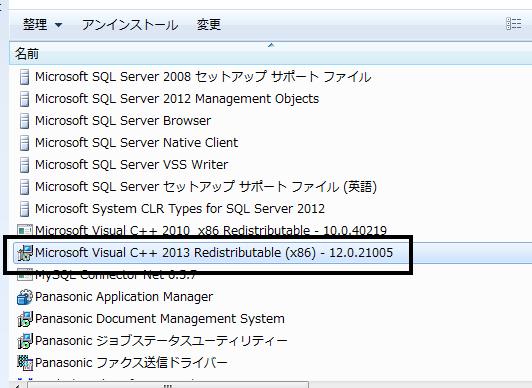
Task: Sort the list by the 名前 column header
Action: 27,54
